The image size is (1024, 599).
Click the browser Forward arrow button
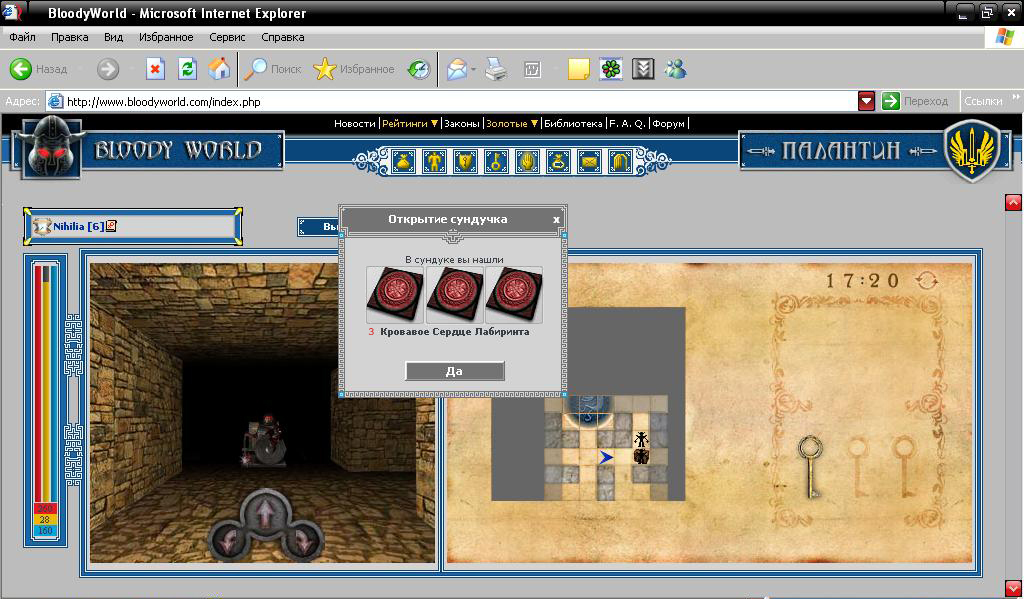(108, 69)
